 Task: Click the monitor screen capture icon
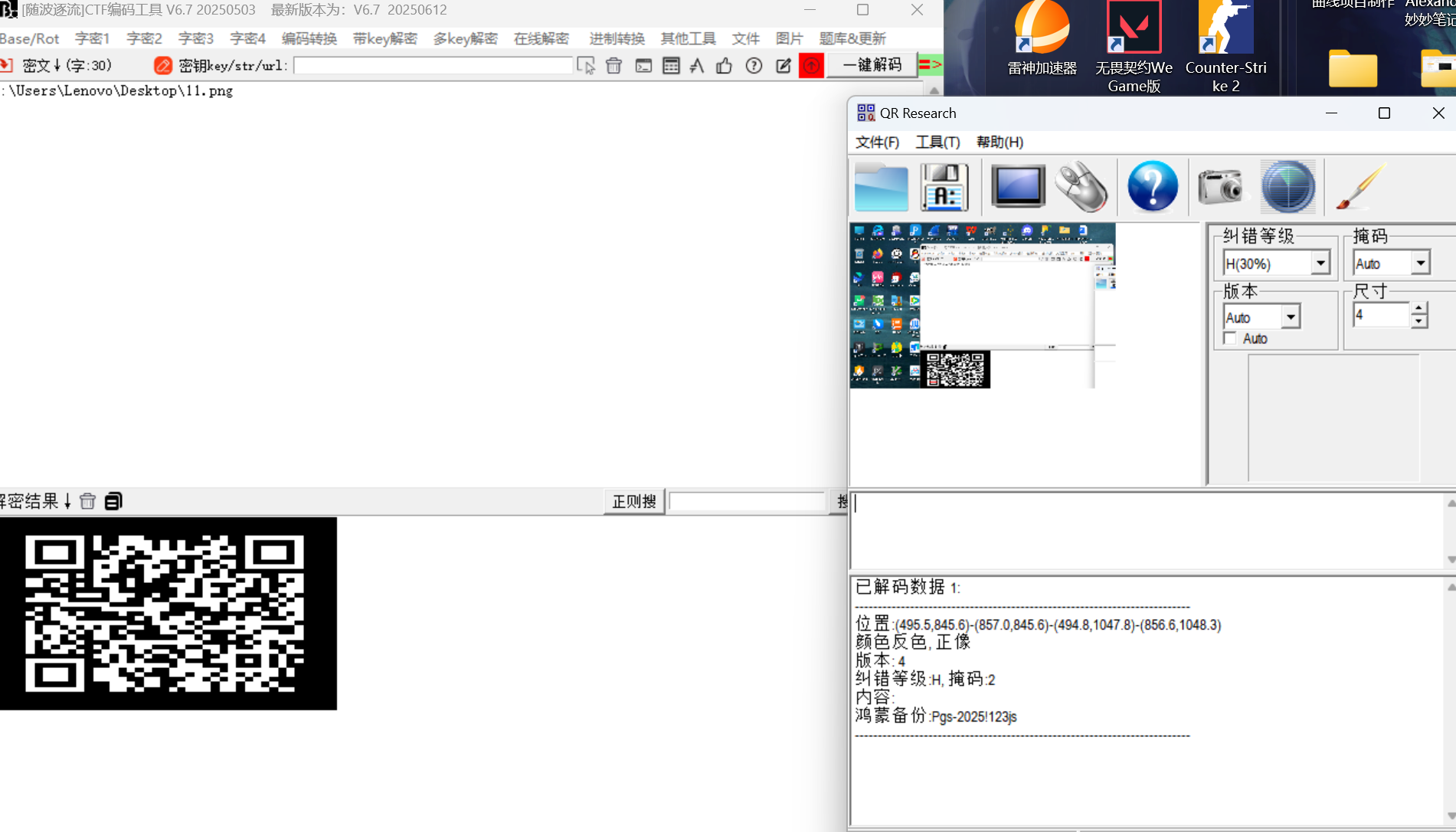(x=1018, y=186)
